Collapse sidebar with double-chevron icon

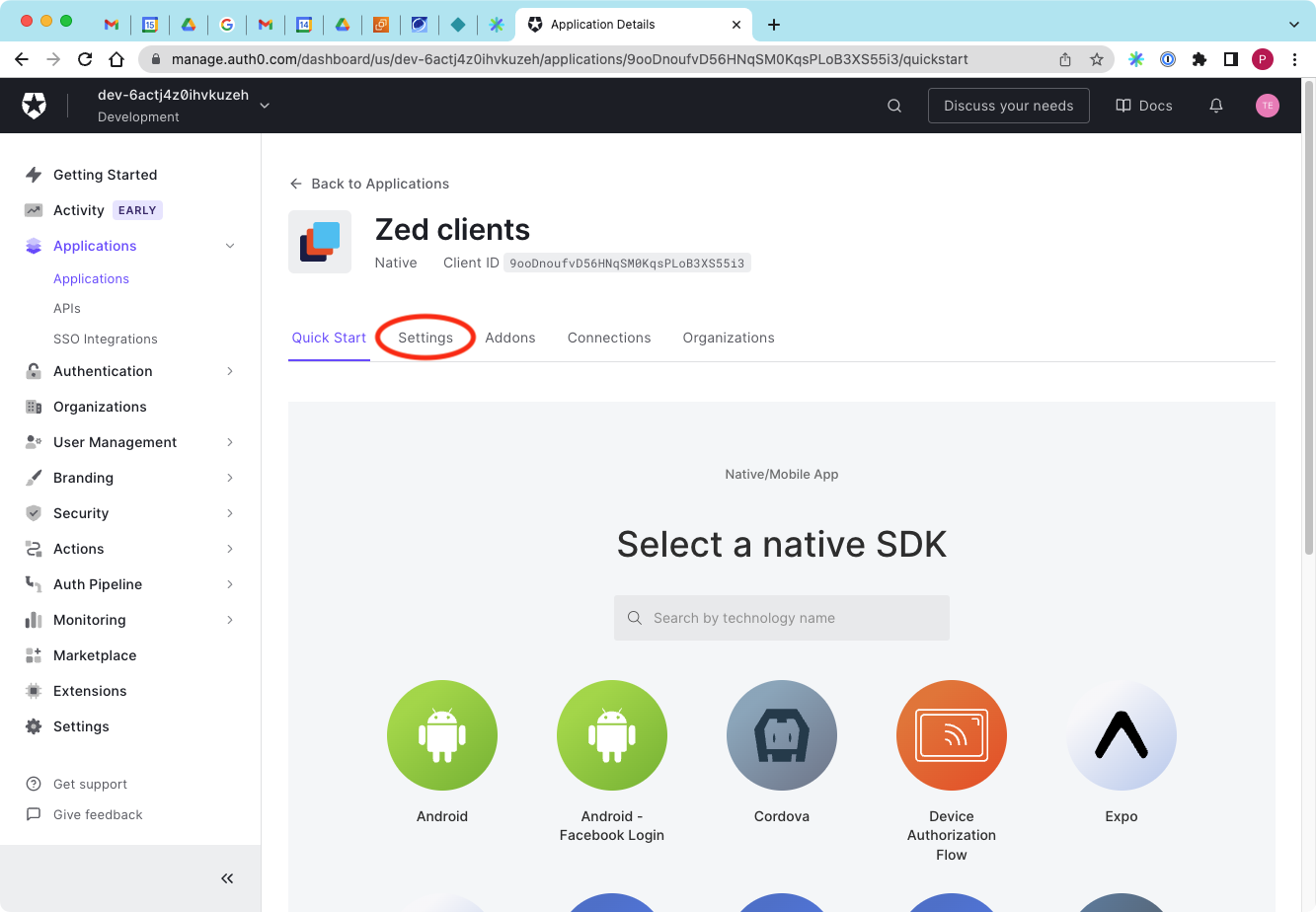[x=227, y=878]
